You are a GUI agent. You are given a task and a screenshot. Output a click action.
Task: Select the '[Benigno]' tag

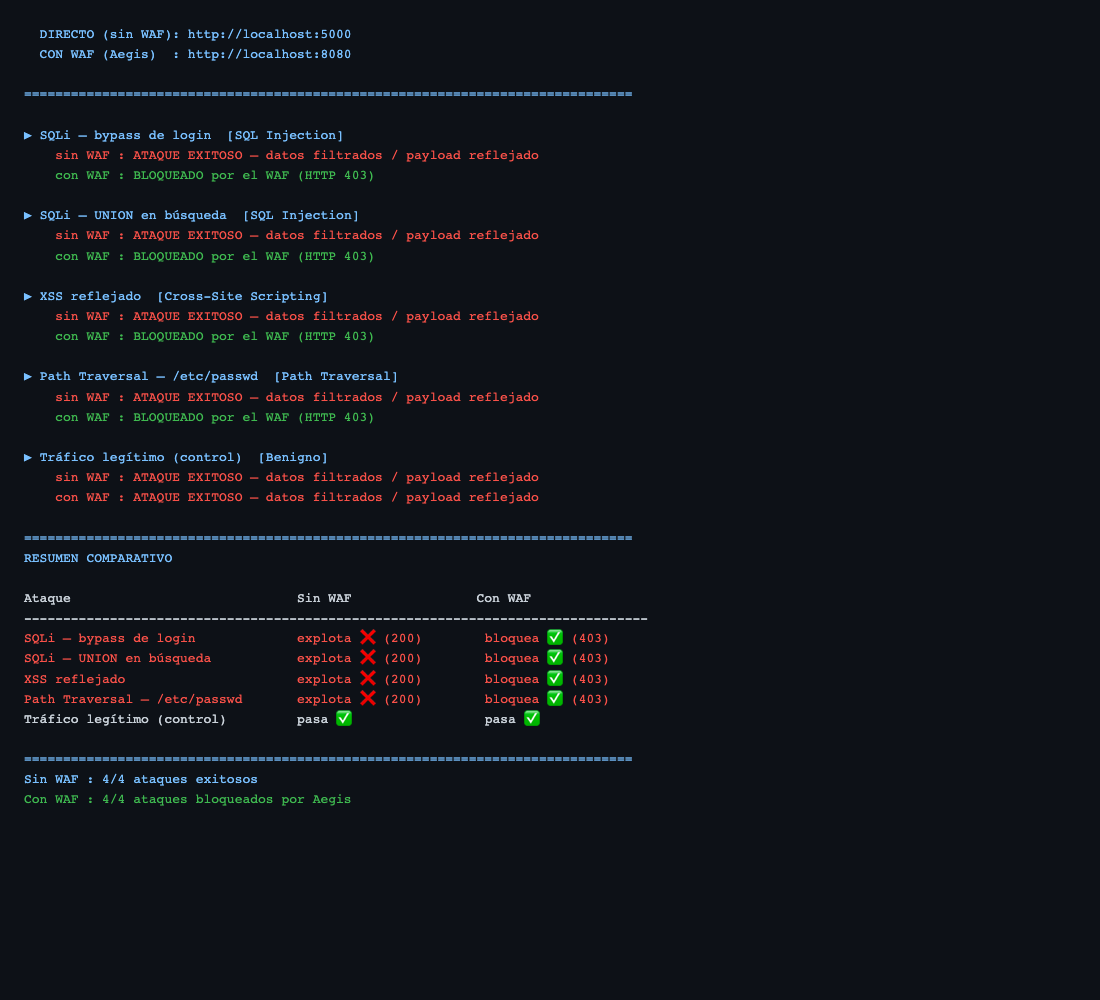tap(293, 458)
